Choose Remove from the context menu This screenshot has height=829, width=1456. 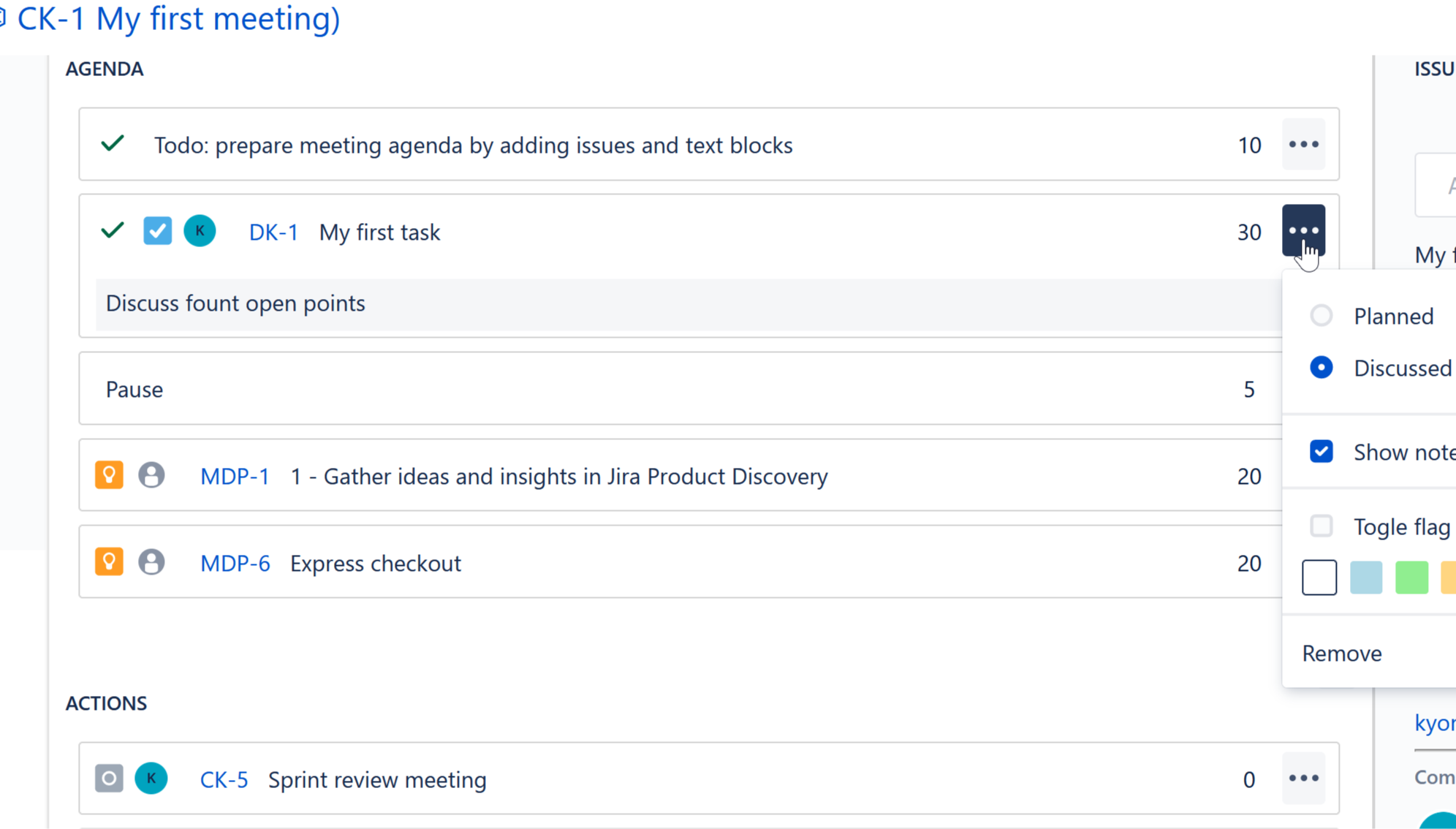pyautogui.click(x=1342, y=653)
